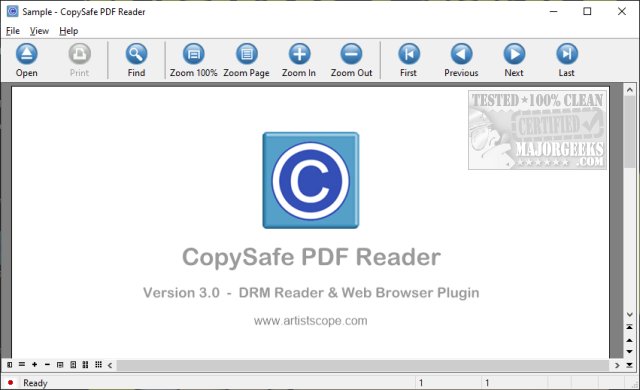The height and width of the screenshot is (390, 640).
Task: Click the greyed-out Print icon
Action: point(79,54)
